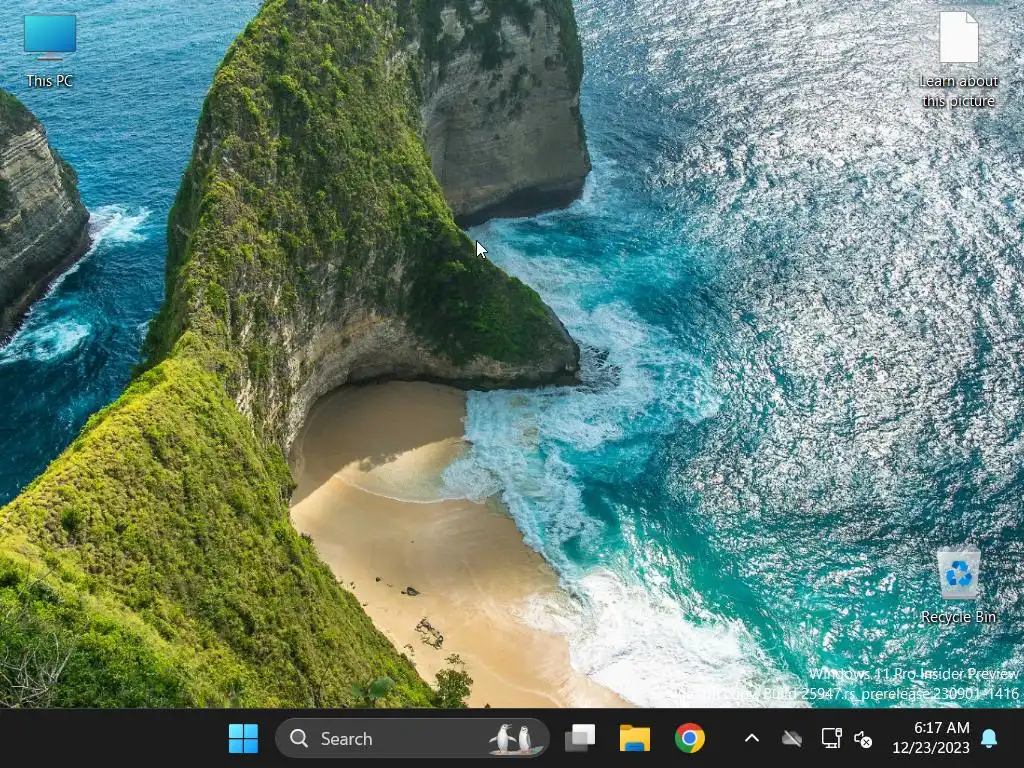Viewport: 1024px width, 768px height.
Task: Click the muted volume tray icon
Action: [863, 739]
